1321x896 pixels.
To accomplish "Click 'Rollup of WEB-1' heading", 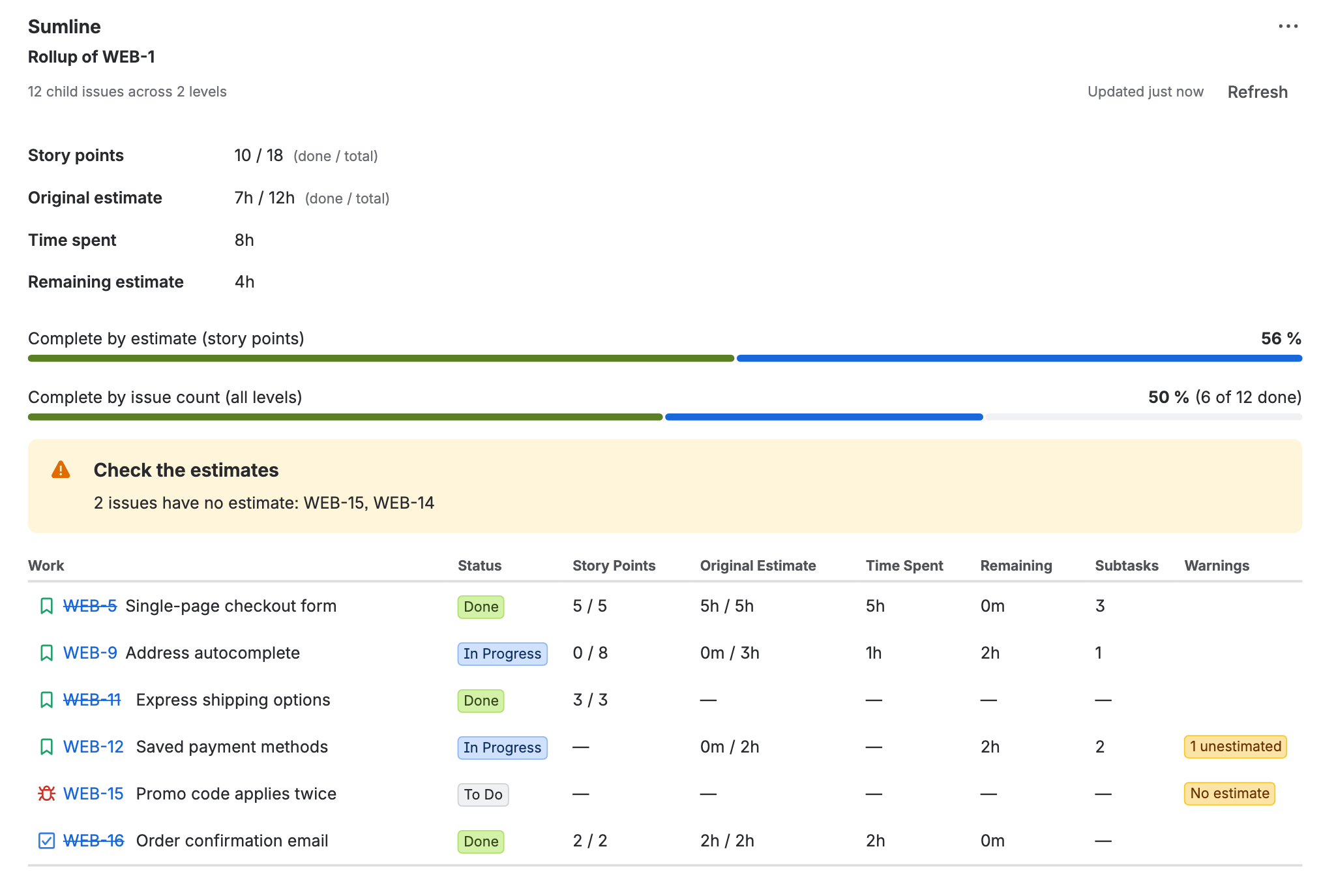I will 91,57.
